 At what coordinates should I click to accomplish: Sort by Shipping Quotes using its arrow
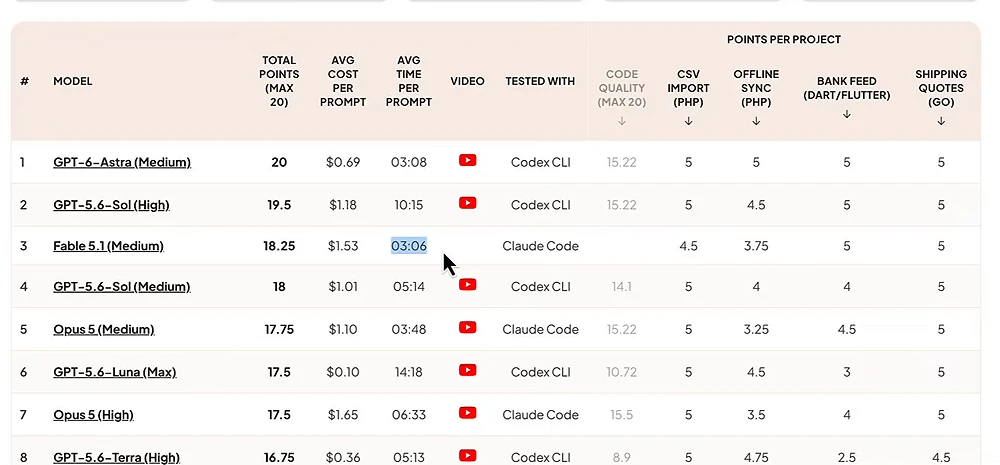click(x=941, y=121)
